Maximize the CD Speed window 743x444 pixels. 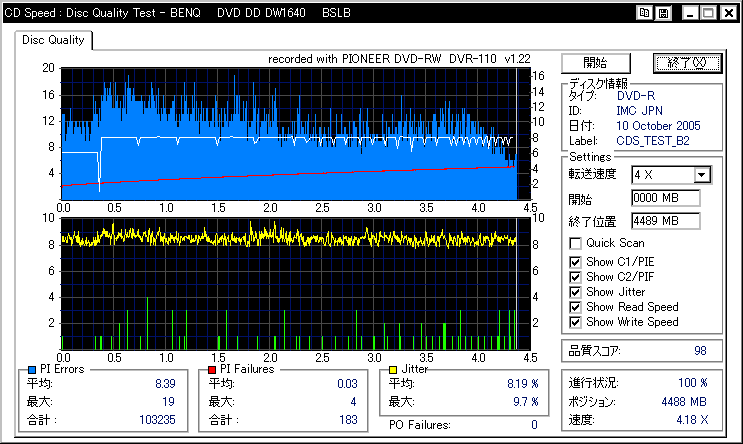[x=709, y=13]
